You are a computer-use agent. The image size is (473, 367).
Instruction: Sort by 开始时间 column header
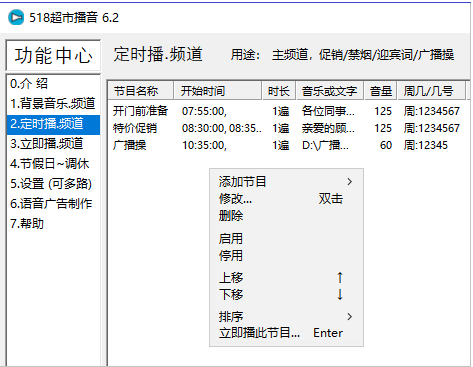pos(217,91)
